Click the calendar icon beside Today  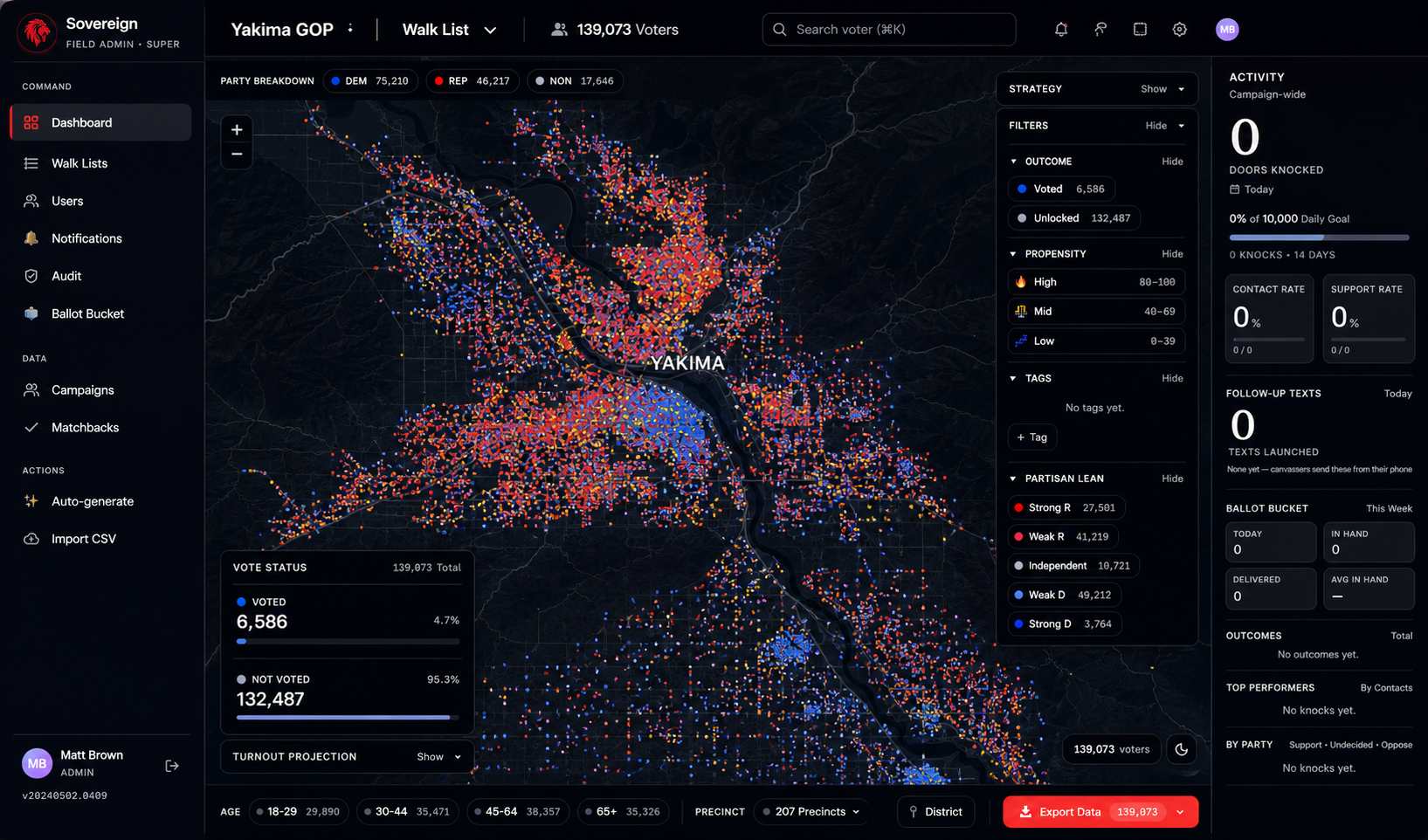[x=1234, y=189]
